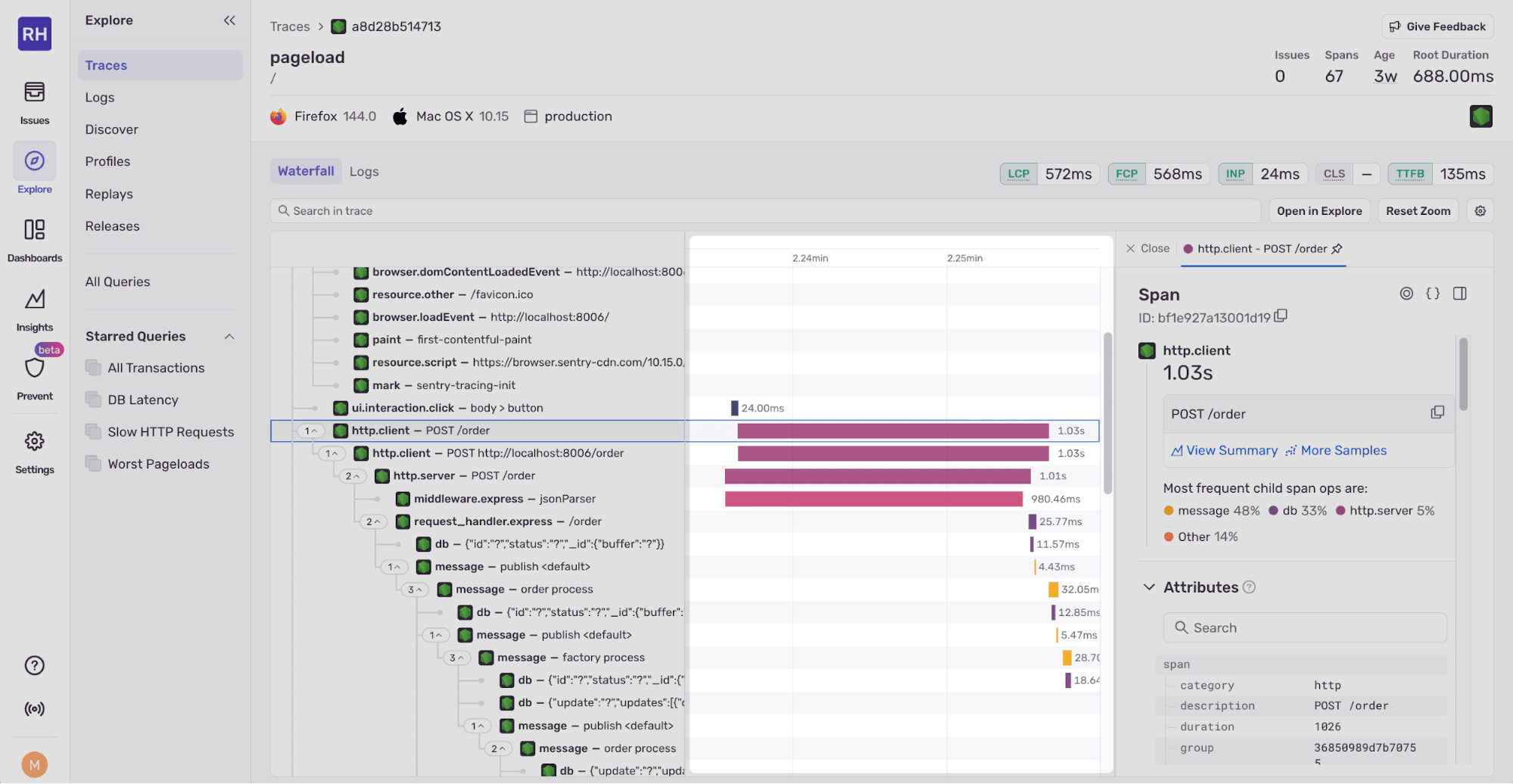1513x784 pixels.
Task: Copy the span ID with copy icon
Action: click(x=1280, y=316)
